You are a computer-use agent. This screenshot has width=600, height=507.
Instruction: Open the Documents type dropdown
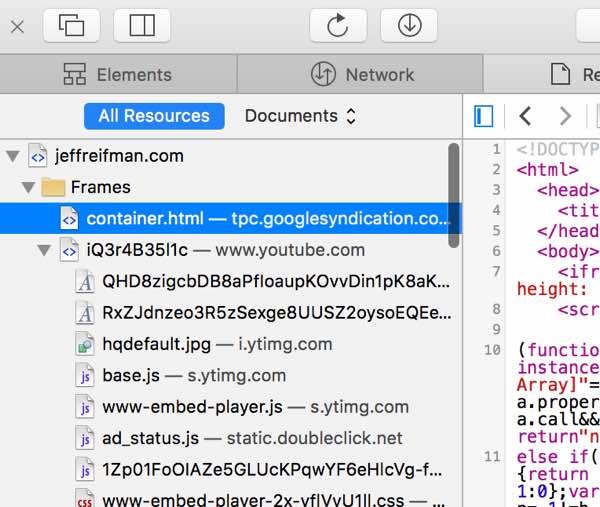[x=300, y=116]
